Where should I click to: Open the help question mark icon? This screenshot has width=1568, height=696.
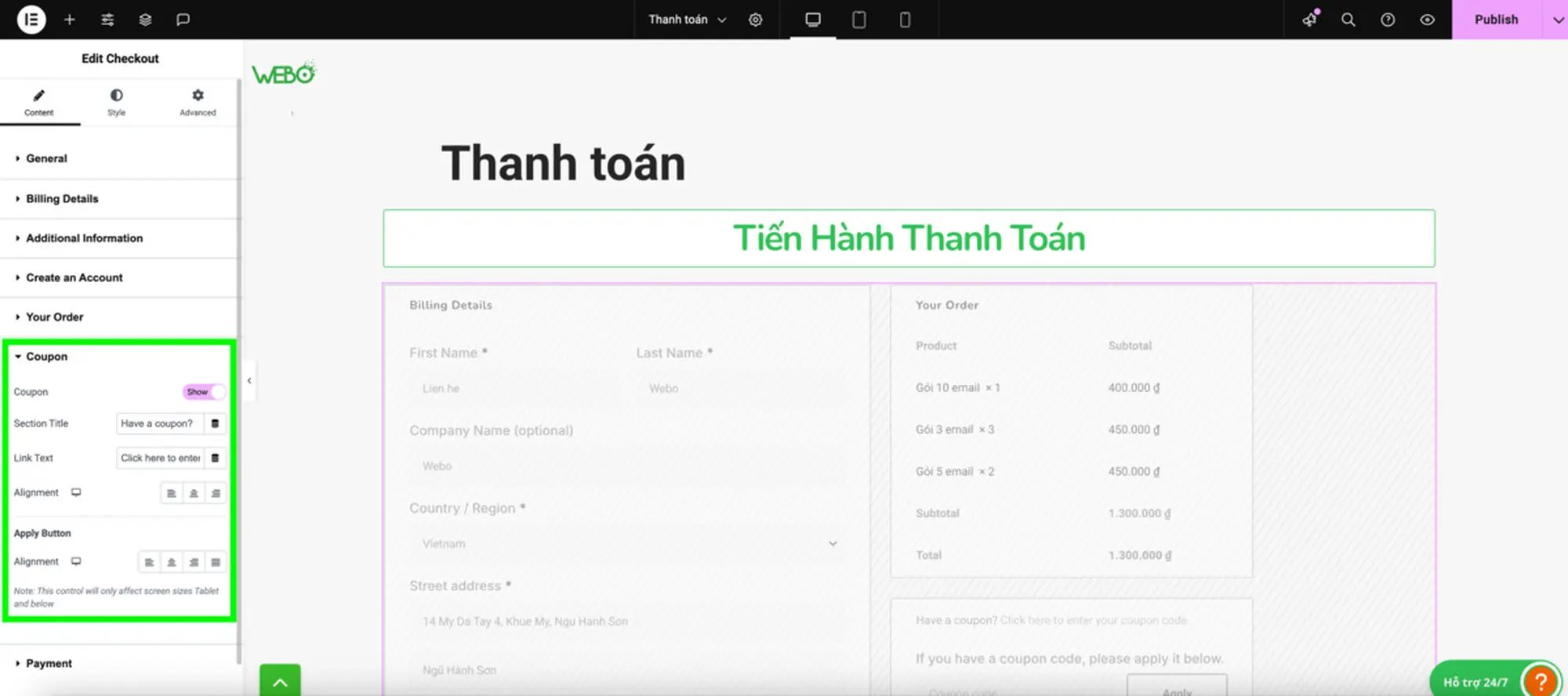tap(1388, 20)
